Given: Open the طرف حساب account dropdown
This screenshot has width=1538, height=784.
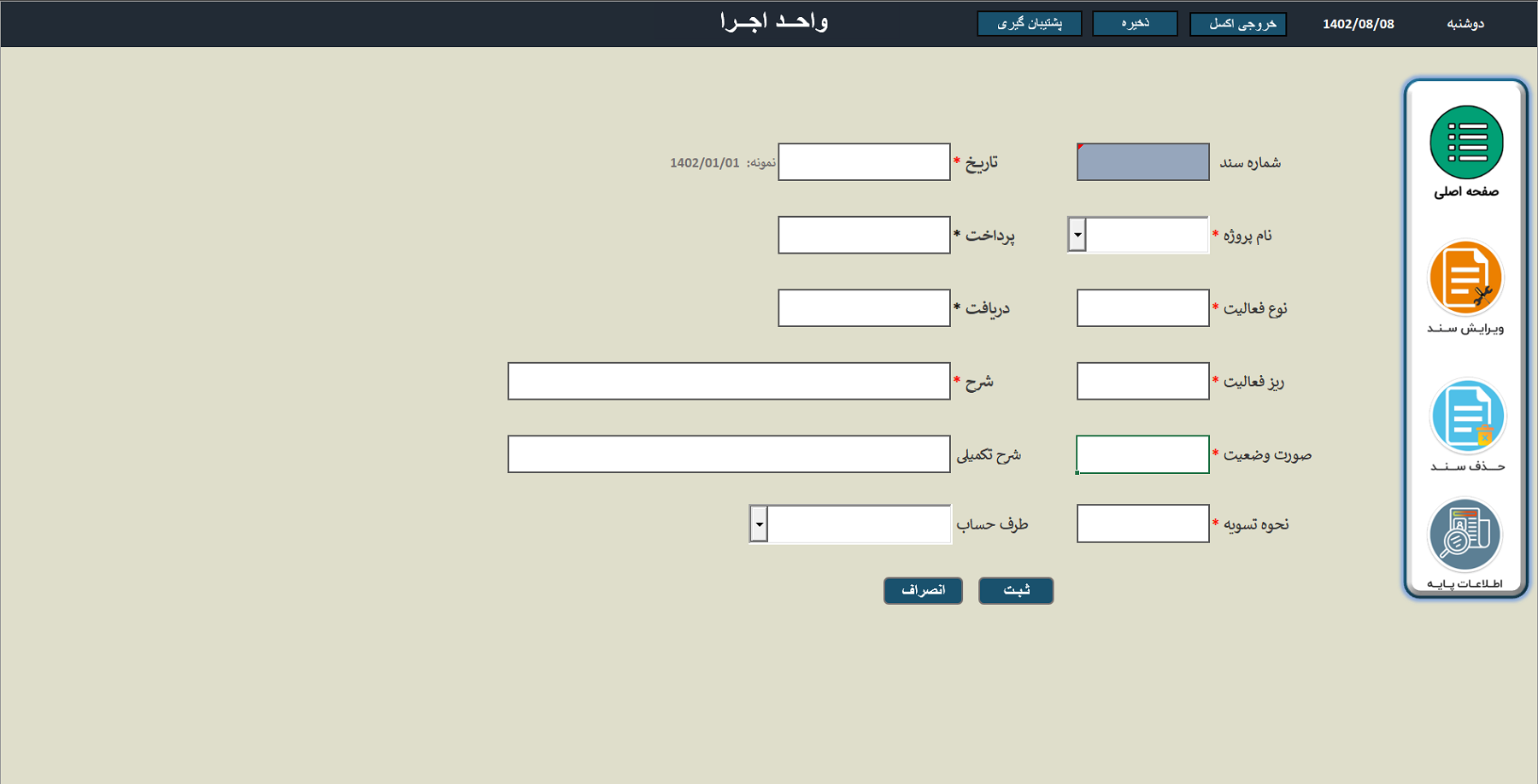Looking at the screenshot, I should pyautogui.click(x=760, y=524).
